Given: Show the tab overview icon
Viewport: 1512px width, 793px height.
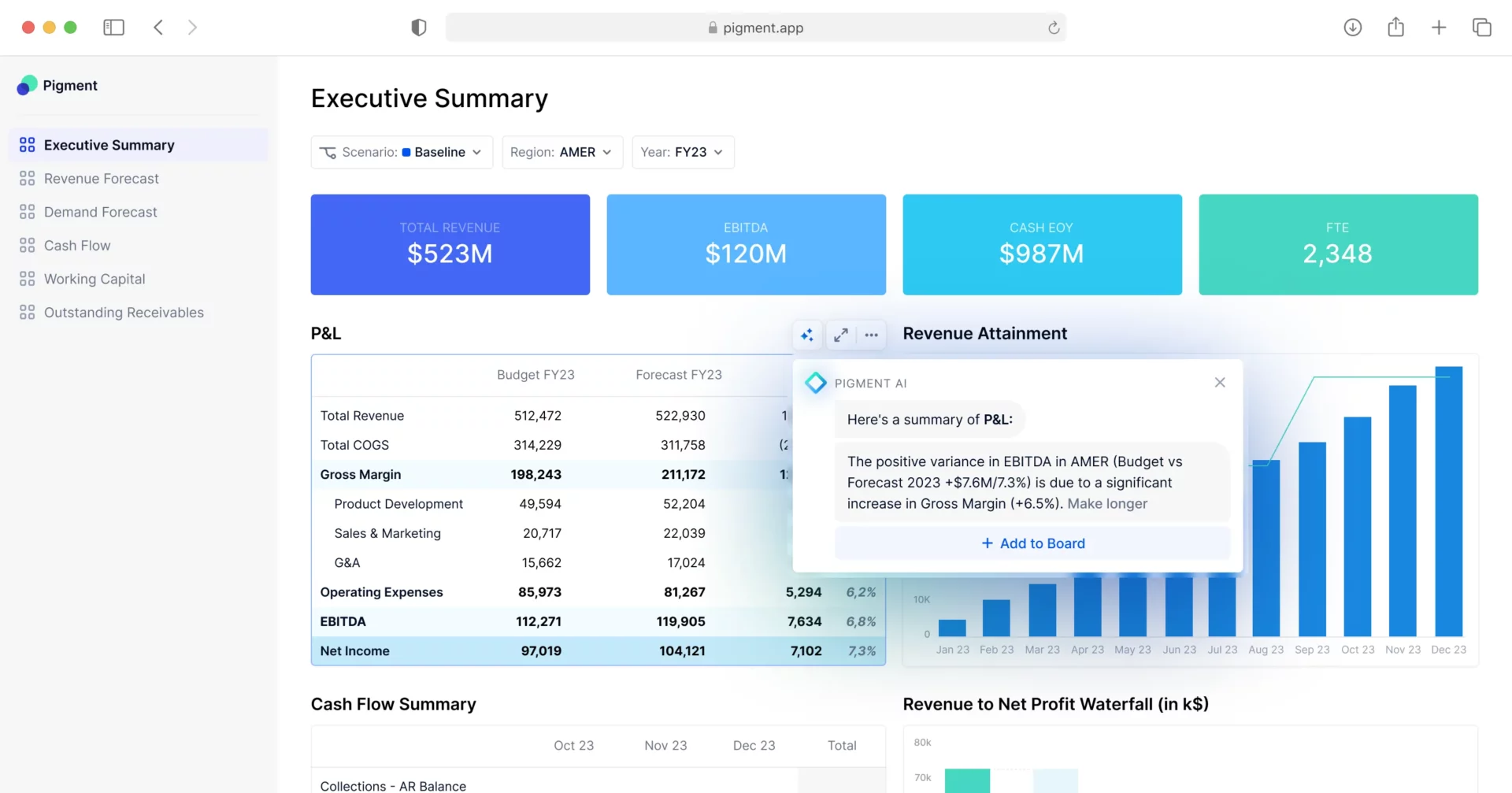Looking at the screenshot, I should click(x=1481, y=28).
